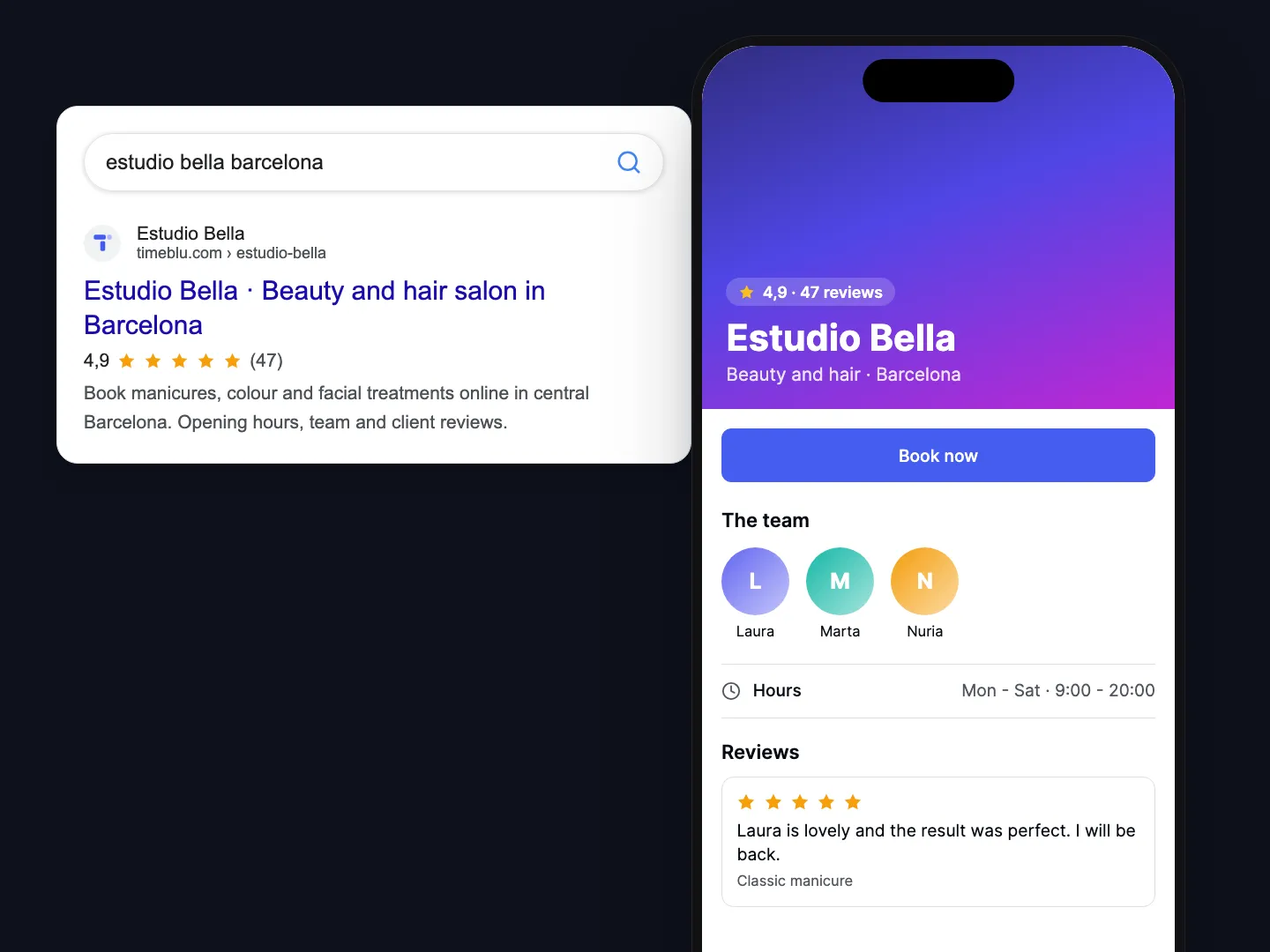
Task: Click the star in the 4,9 rating badge
Action: (747, 293)
